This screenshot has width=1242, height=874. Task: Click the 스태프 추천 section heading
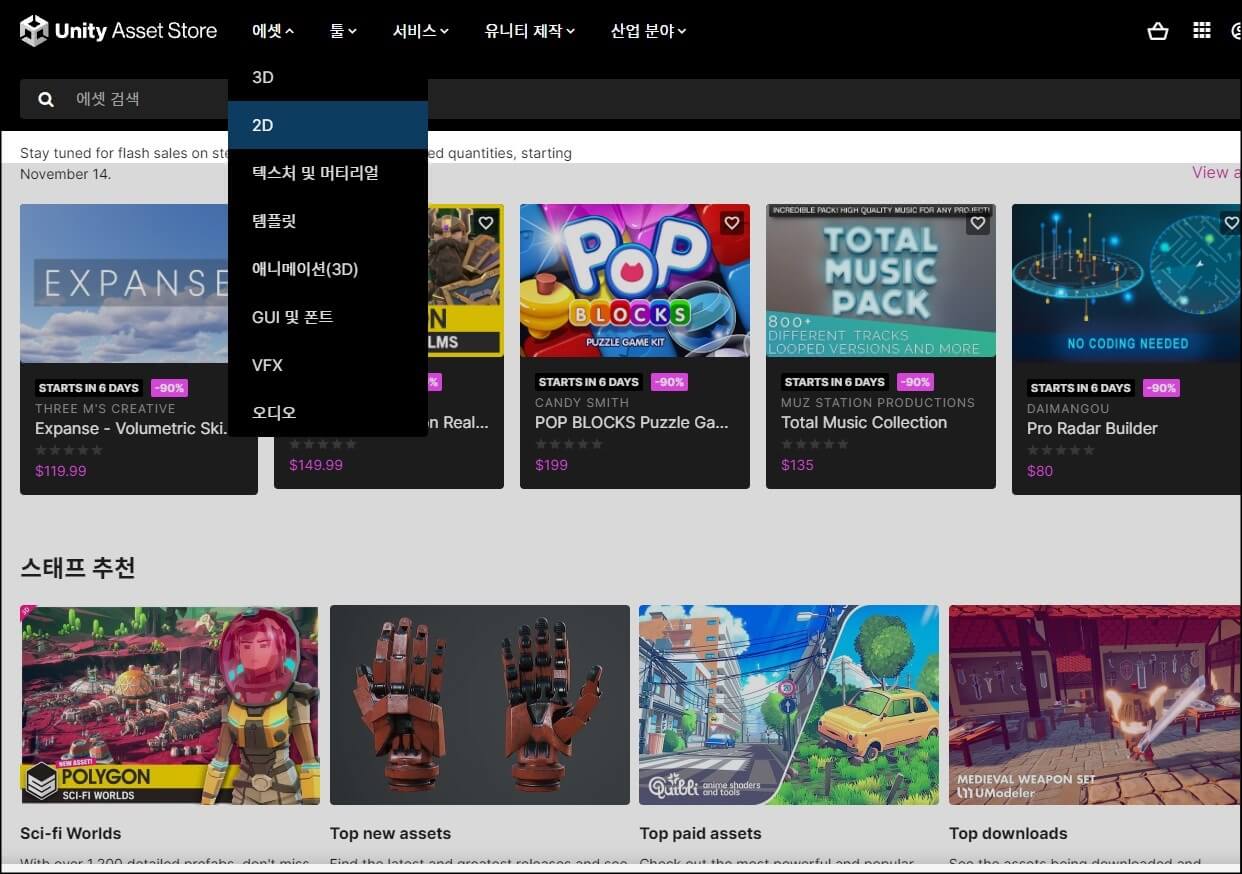click(x=78, y=568)
